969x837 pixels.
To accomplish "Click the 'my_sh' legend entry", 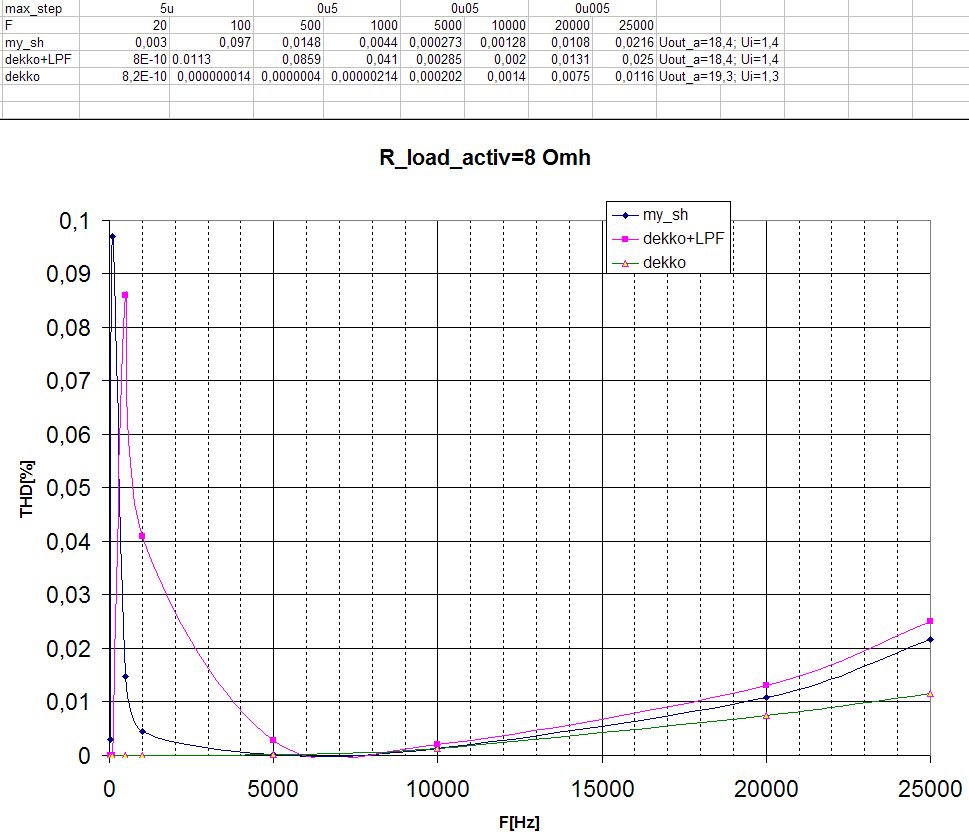I will coord(650,215).
